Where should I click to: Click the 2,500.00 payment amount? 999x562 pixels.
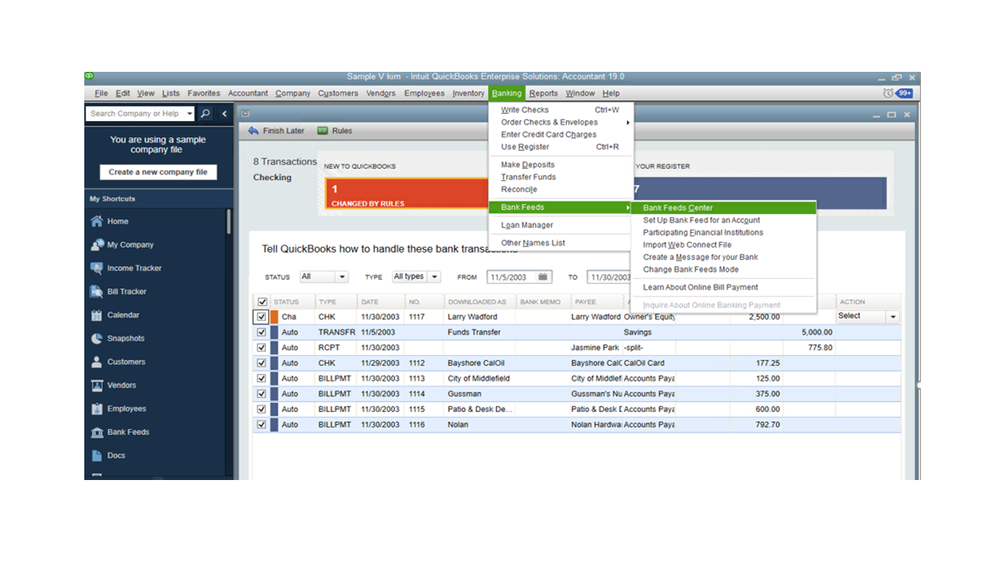pos(764,317)
